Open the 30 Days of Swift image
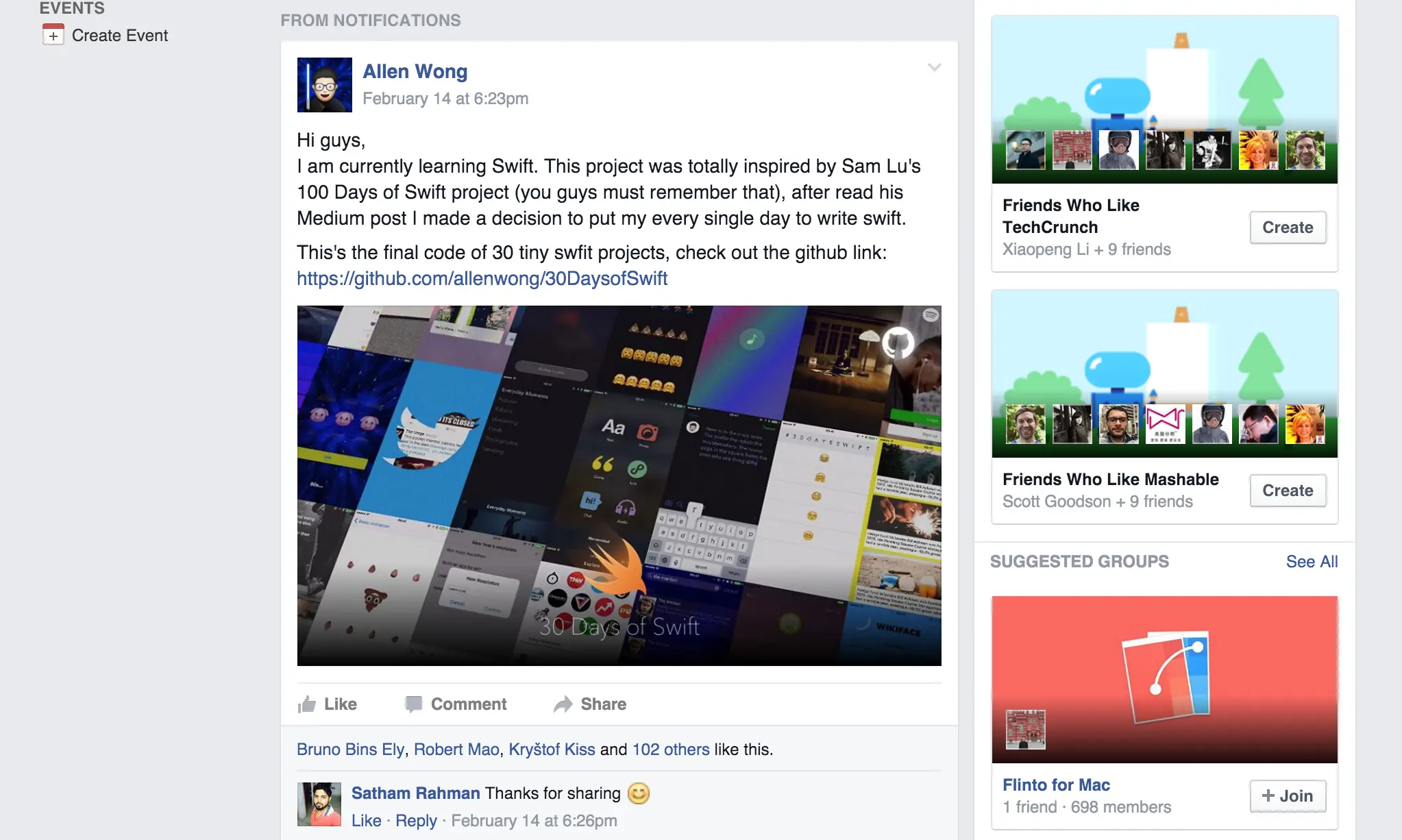The height and width of the screenshot is (840, 1402). (x=619, y=485)
